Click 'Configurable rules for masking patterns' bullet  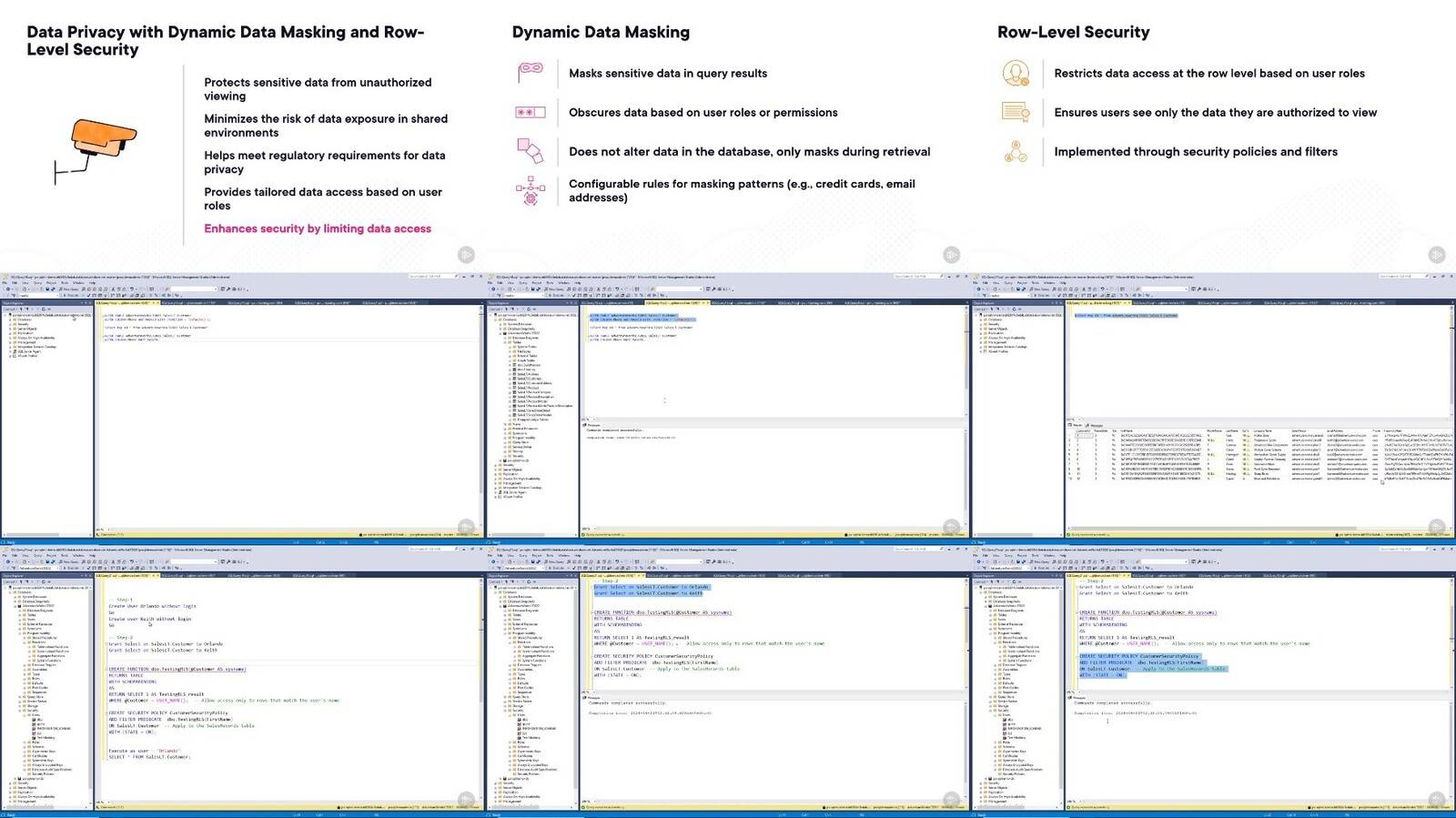[743, 190]
